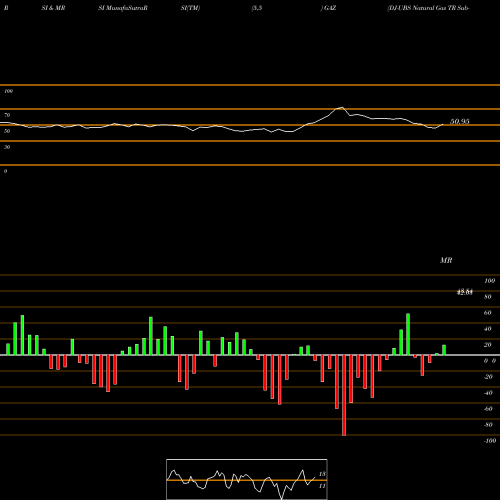
Task: Click the 'MR' panel title
Action: click(x=446, y=260)
